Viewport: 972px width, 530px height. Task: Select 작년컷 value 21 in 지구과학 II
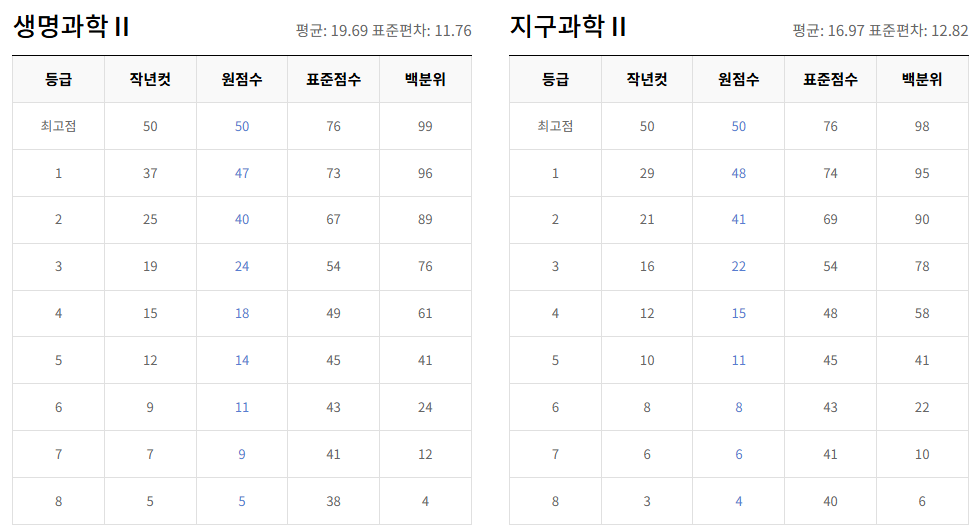pos(647,219)
